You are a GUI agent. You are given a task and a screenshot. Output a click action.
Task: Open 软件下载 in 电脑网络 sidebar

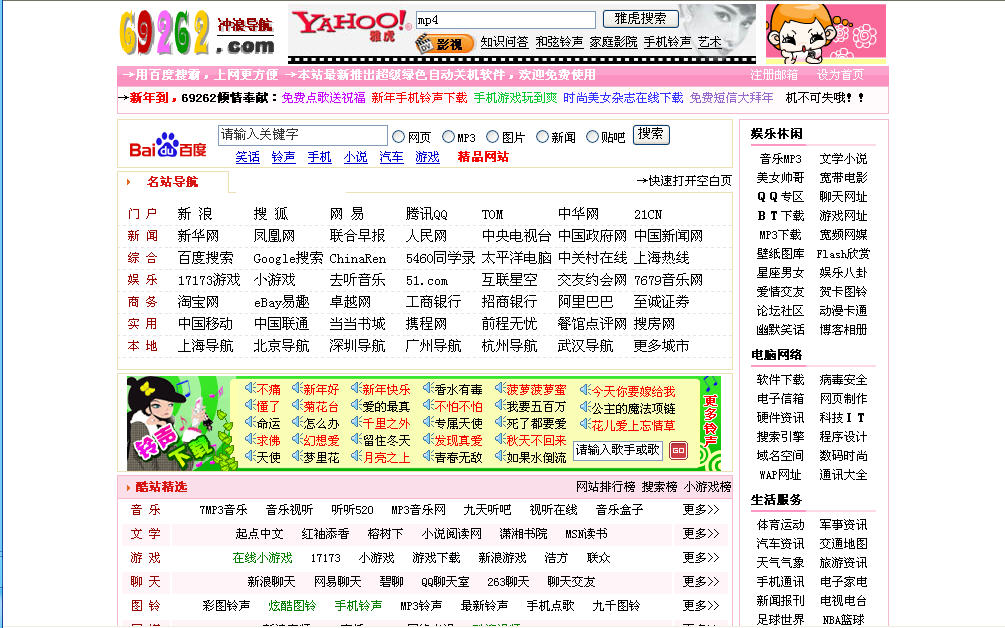tap(780, 380)
